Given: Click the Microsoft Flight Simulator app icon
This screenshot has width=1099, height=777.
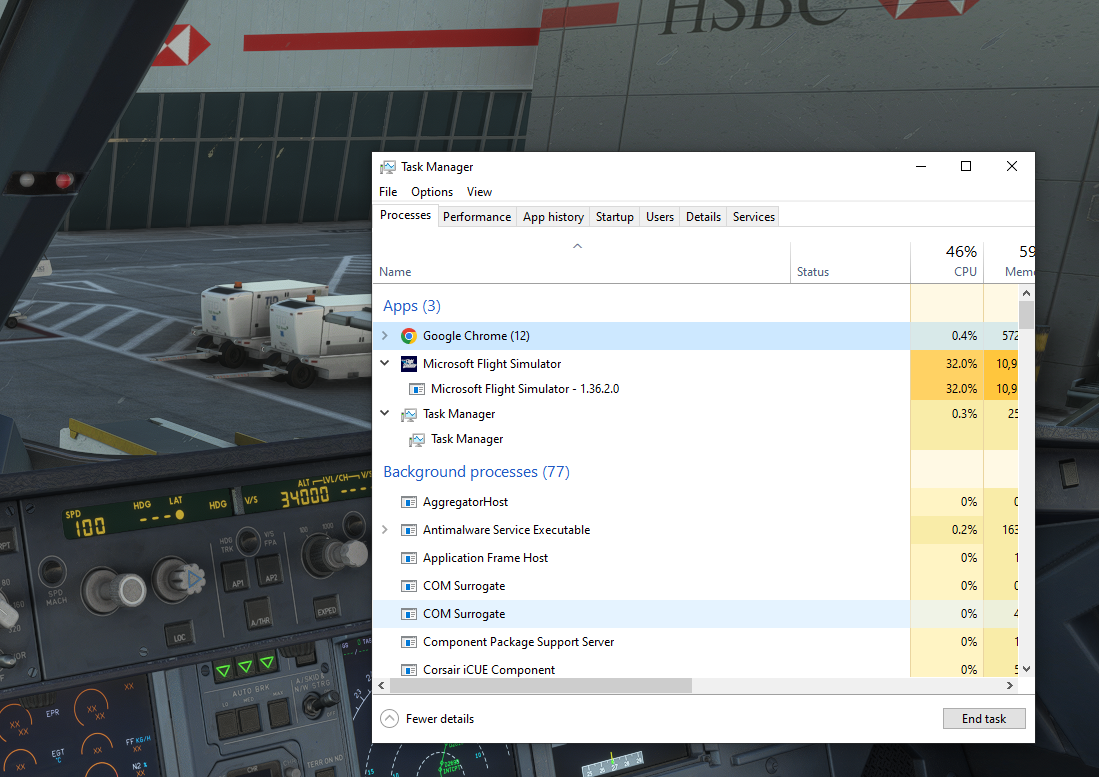Looking at the screenshot, I should point(409,364).
